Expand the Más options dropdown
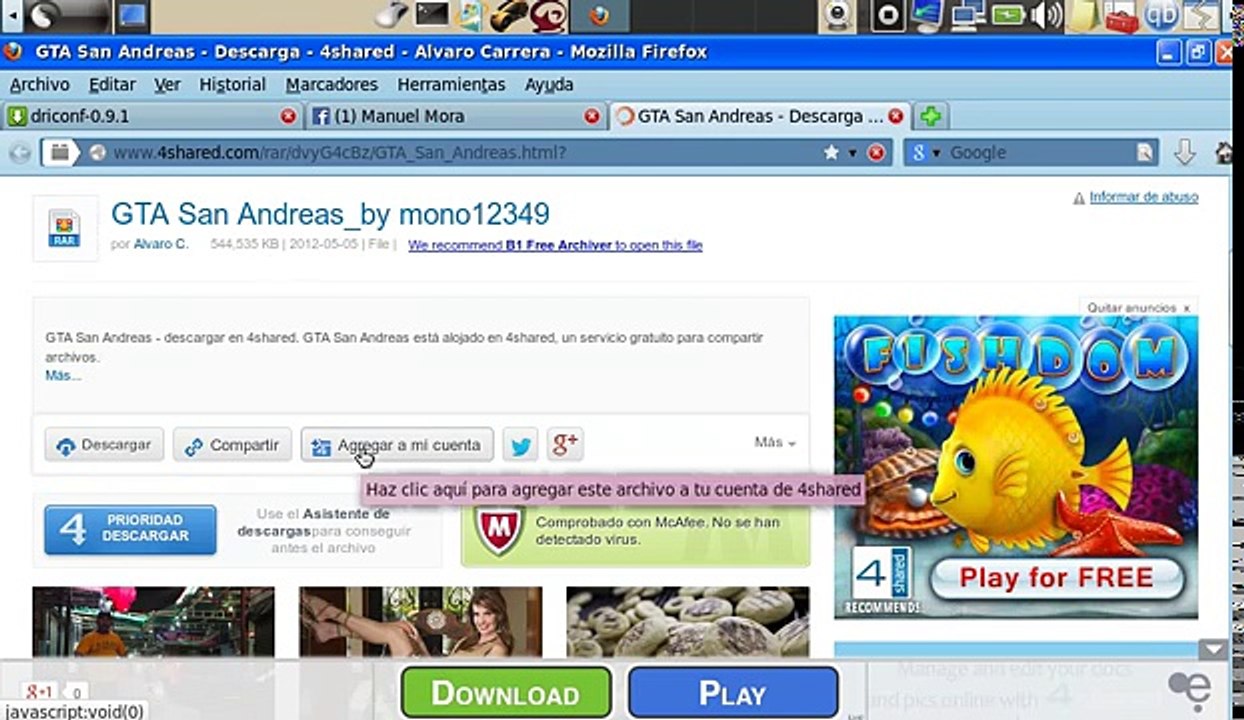The height and width of the screenshot is (720, 1244). 775,442
